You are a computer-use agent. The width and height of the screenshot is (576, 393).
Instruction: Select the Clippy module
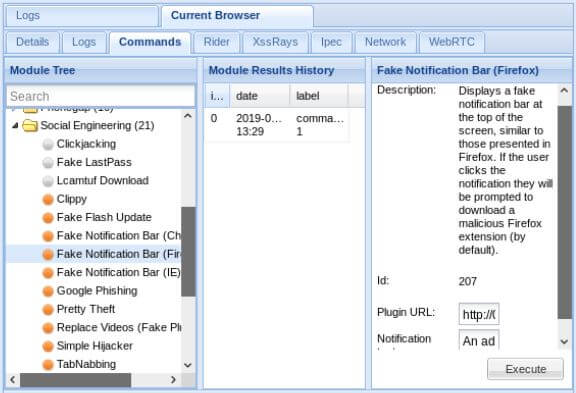(72, 199)
